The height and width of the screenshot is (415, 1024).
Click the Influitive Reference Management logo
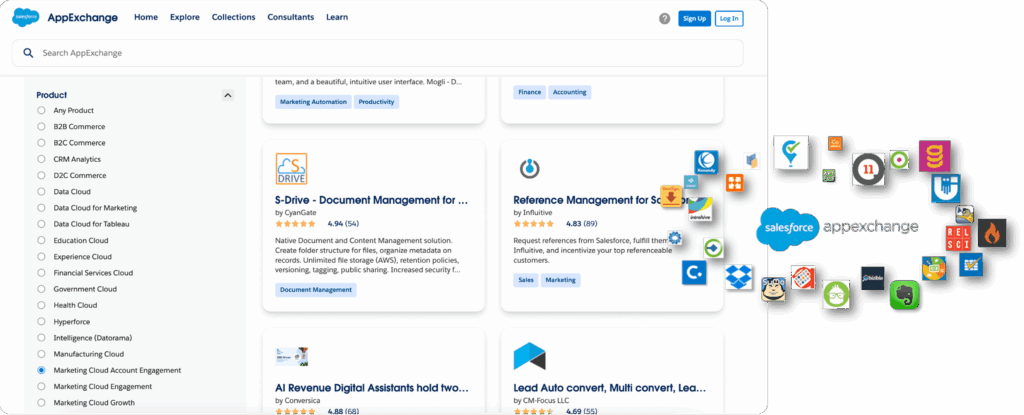(x=529, y=169)
